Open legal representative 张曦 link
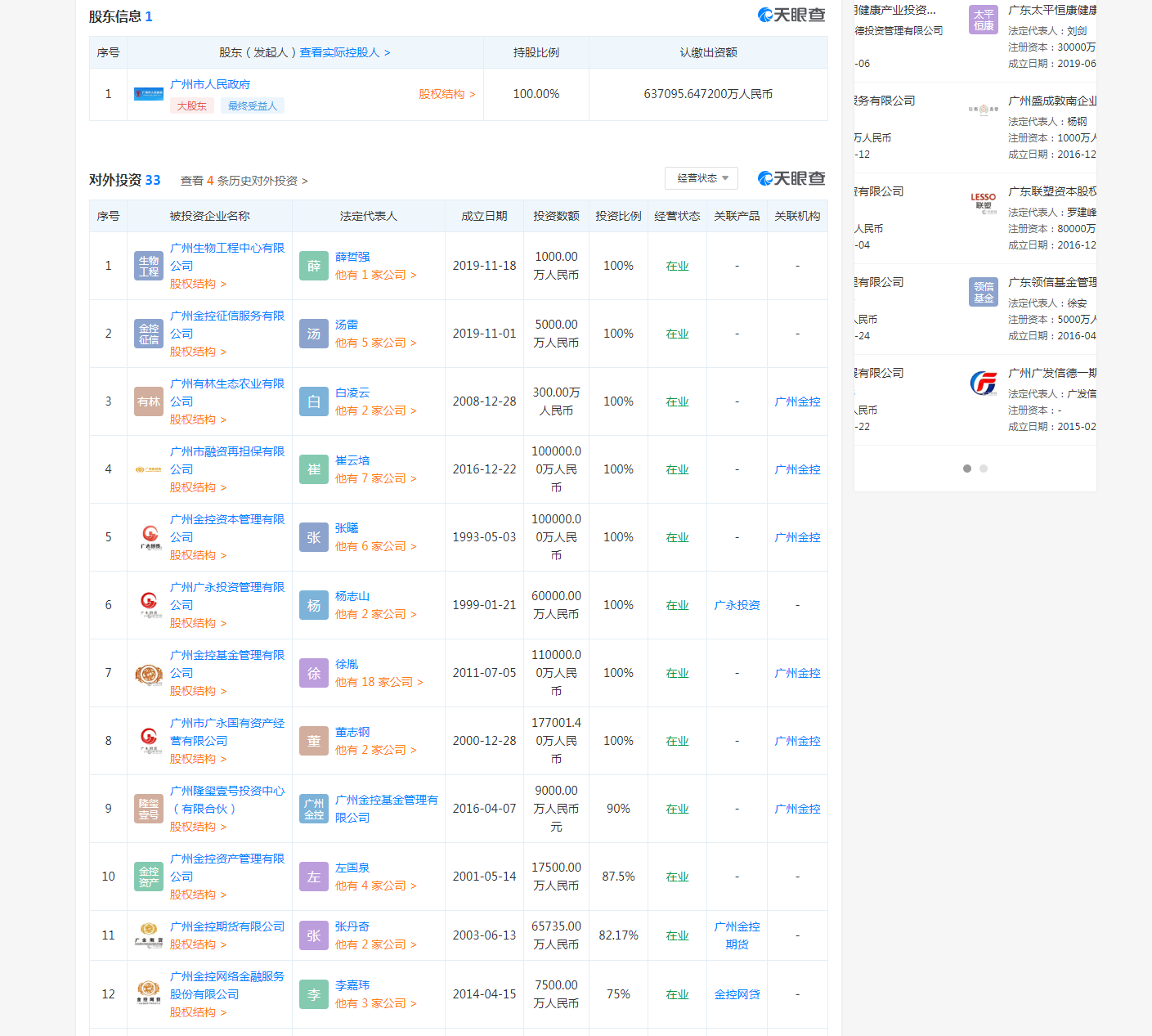 347,528
